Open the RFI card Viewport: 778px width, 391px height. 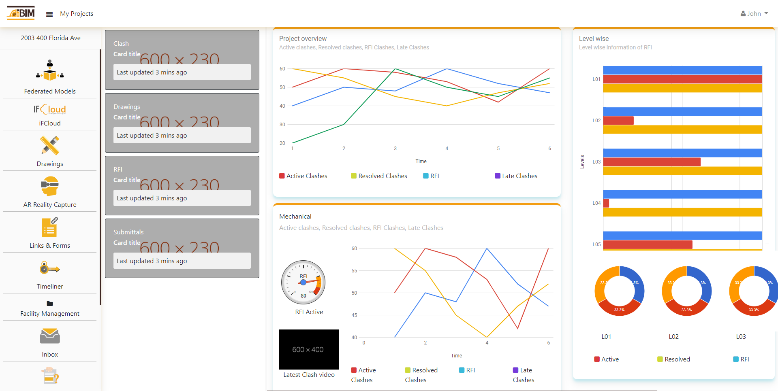[182, 186]
